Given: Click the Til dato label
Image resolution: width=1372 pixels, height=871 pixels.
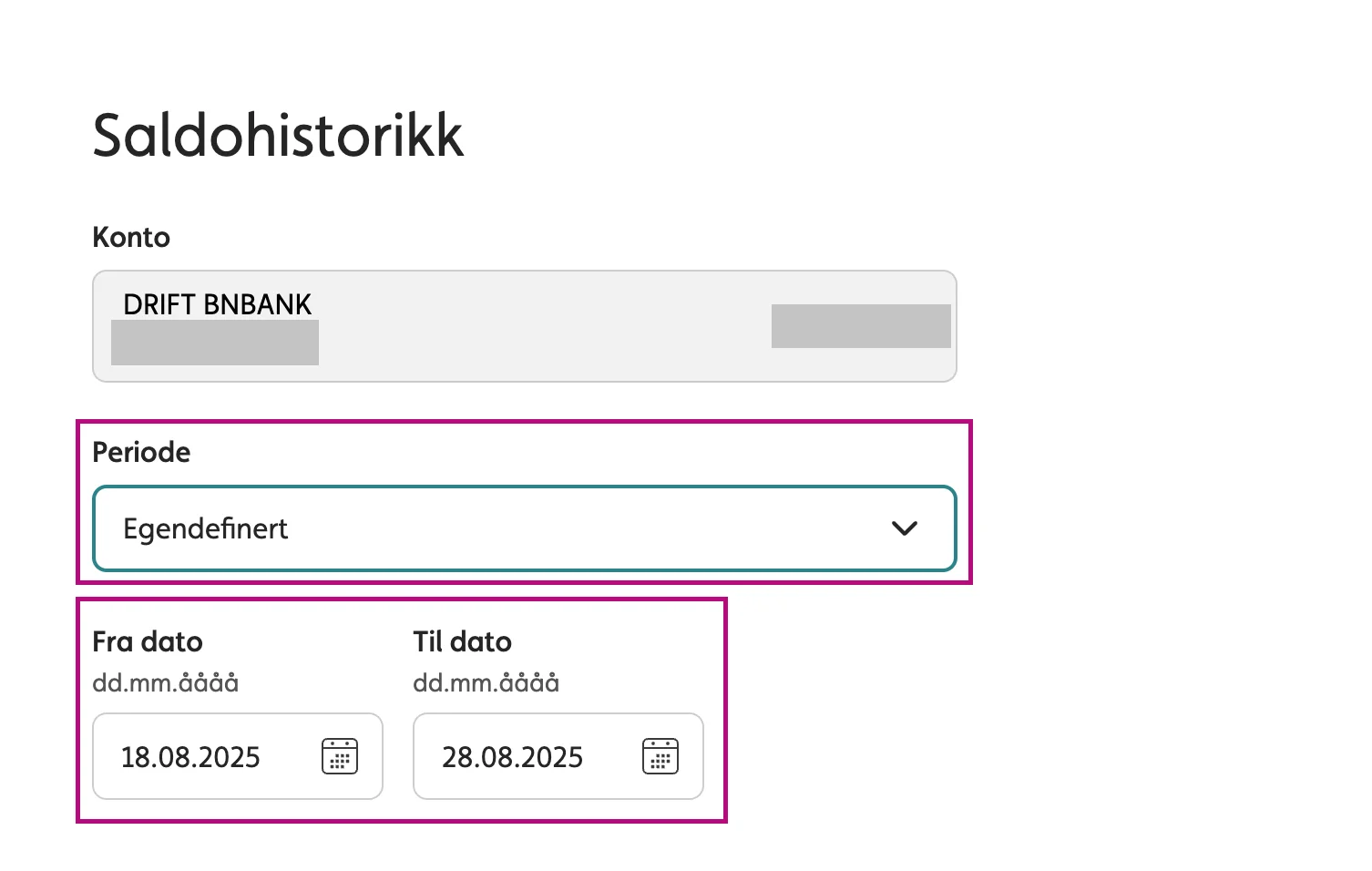Looking at the screenshot, I should [x=462, y=641].
